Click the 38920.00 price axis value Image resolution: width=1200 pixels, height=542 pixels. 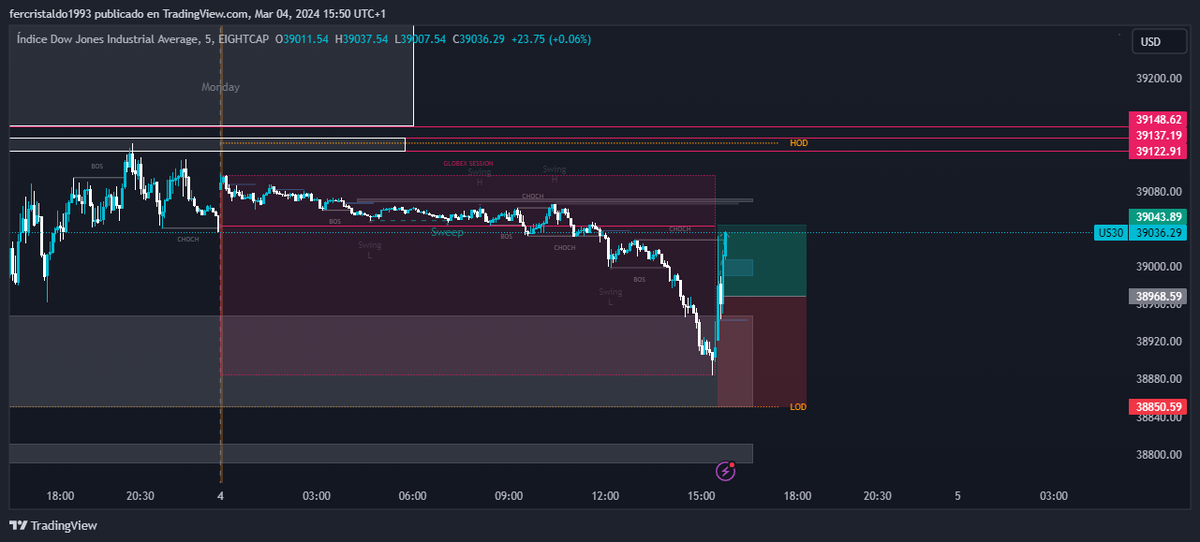(1160, 341)
